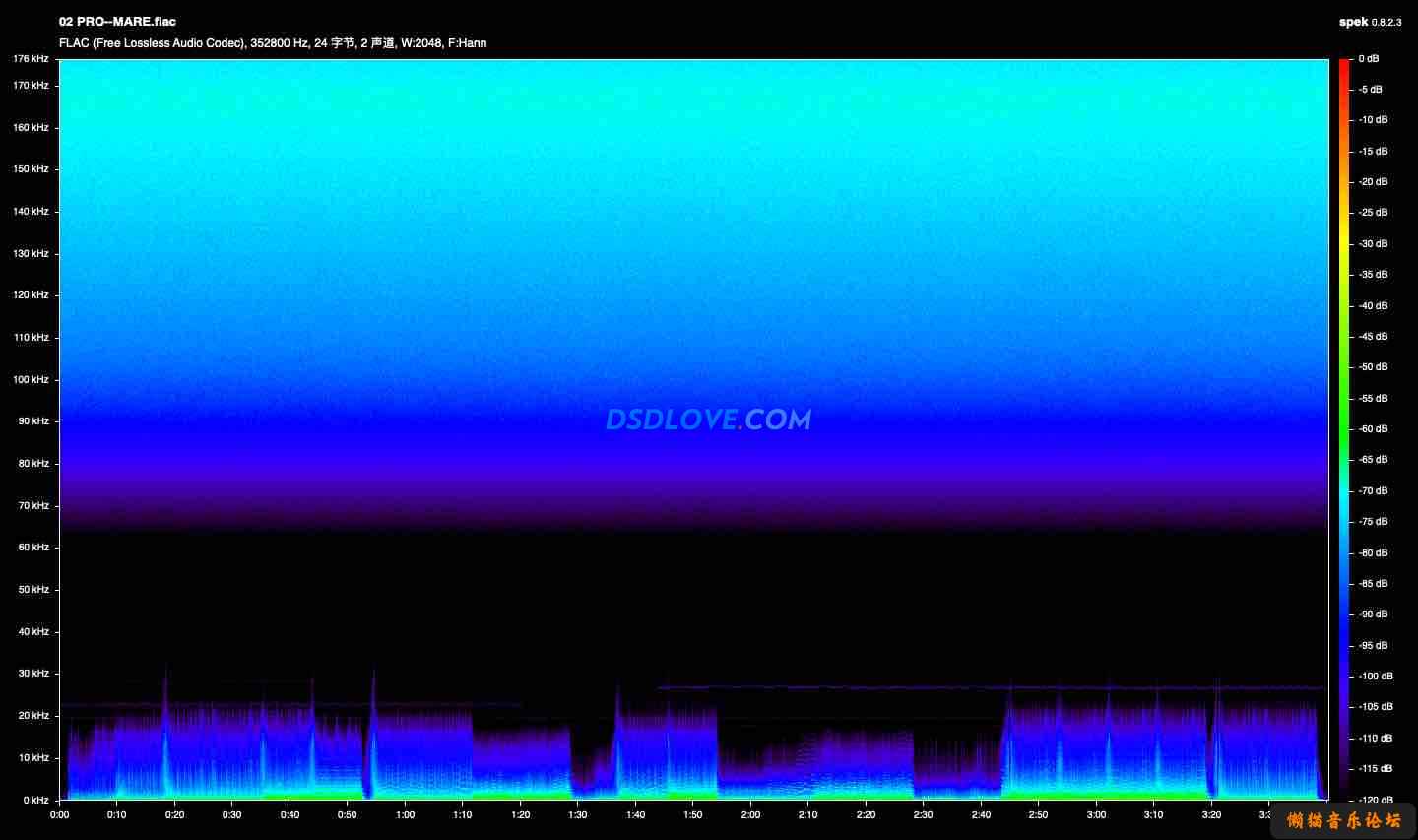The image size is (1418, 840).
Task: Click the '3:10' time axis label
Action: (x=1153, y=815)
